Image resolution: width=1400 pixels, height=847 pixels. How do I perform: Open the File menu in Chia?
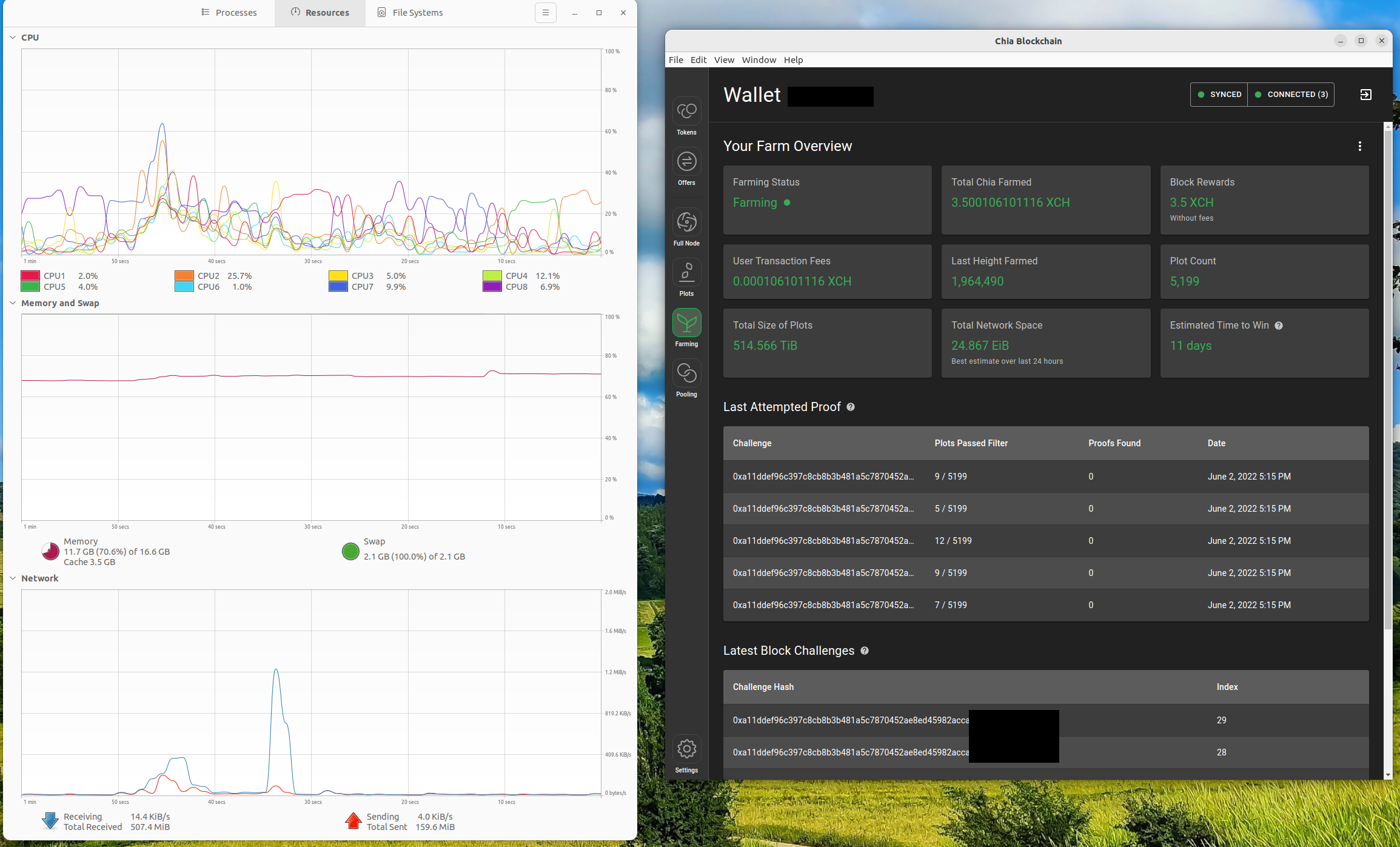pos(675,60)
